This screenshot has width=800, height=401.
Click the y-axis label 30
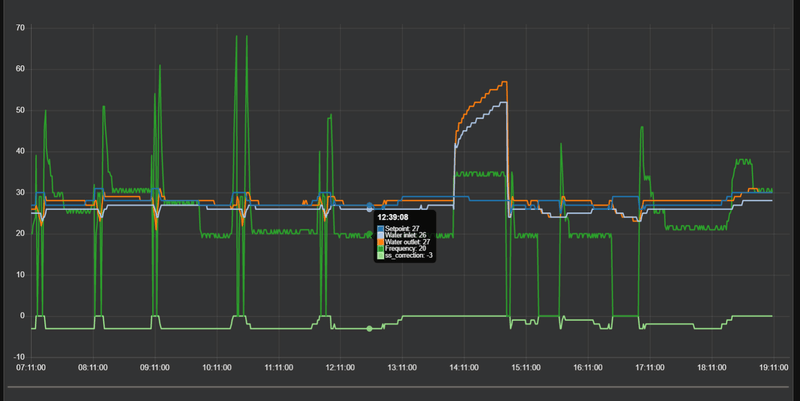pos(20,192)
